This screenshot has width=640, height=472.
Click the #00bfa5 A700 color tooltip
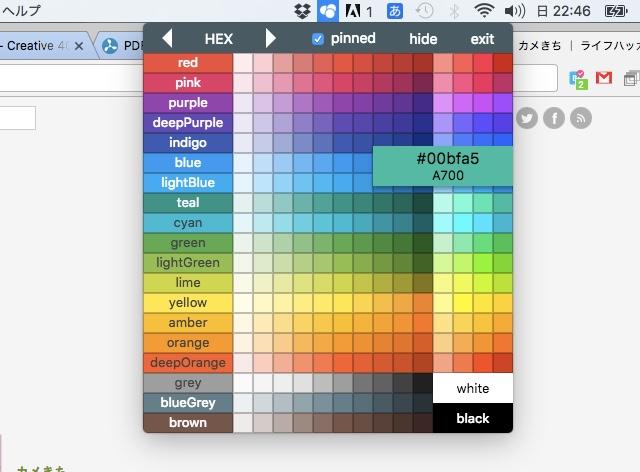443,167
